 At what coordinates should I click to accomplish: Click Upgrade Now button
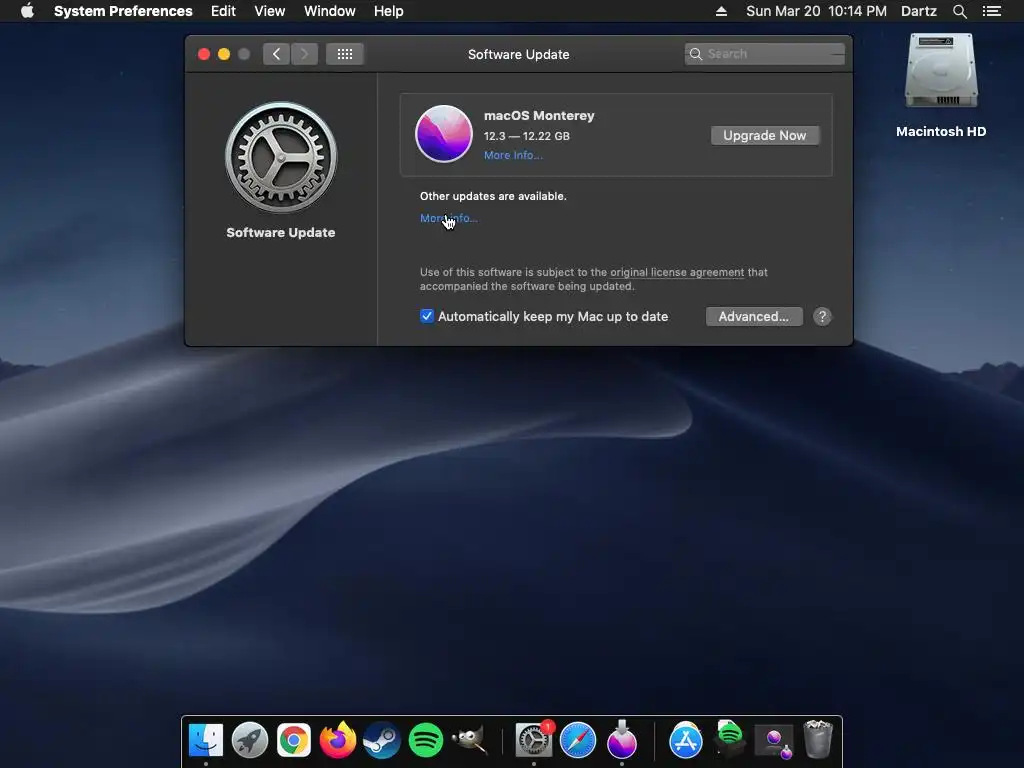click(765, 135)
